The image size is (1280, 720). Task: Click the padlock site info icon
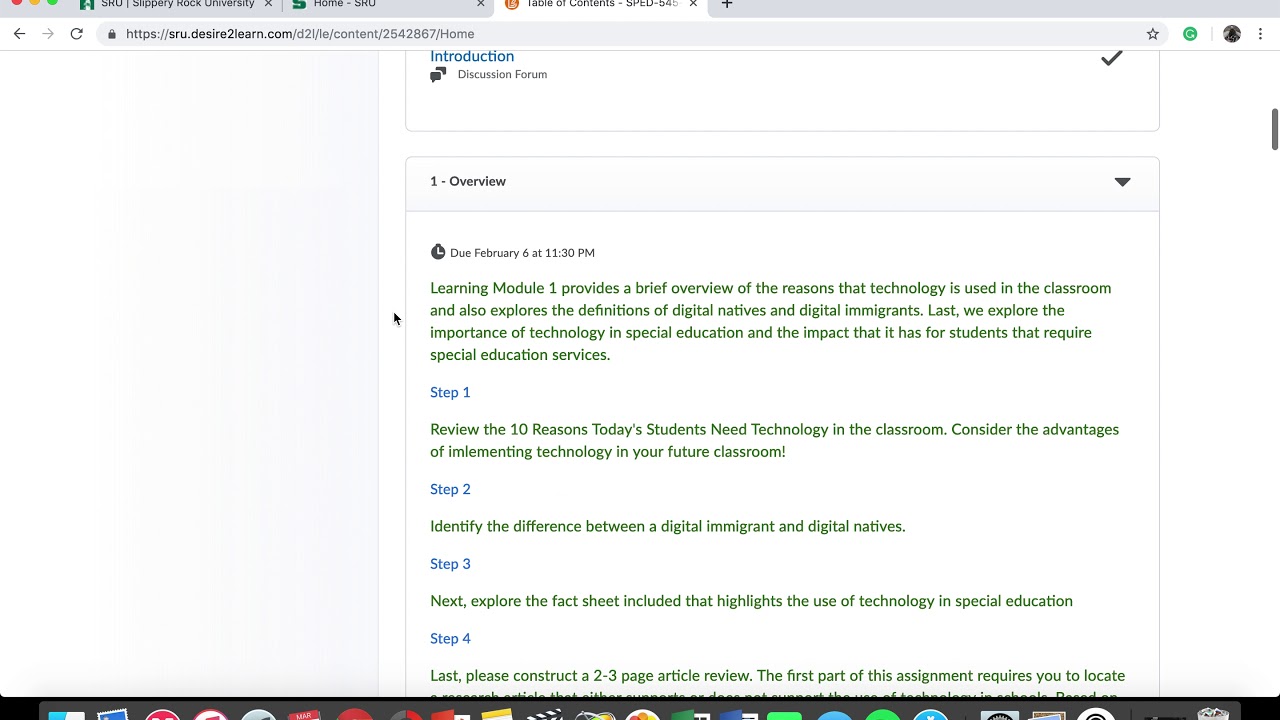[x=112, y=34]
